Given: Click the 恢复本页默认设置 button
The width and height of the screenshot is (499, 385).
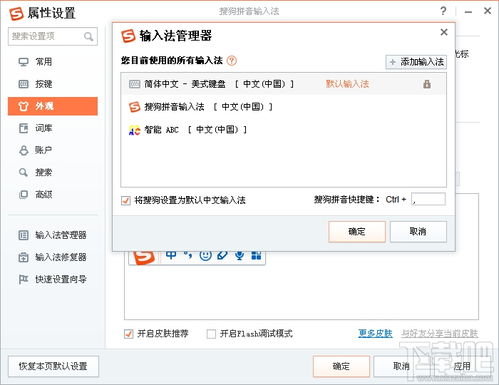Looking at the screenshot, I should click(x=53, y=366).
